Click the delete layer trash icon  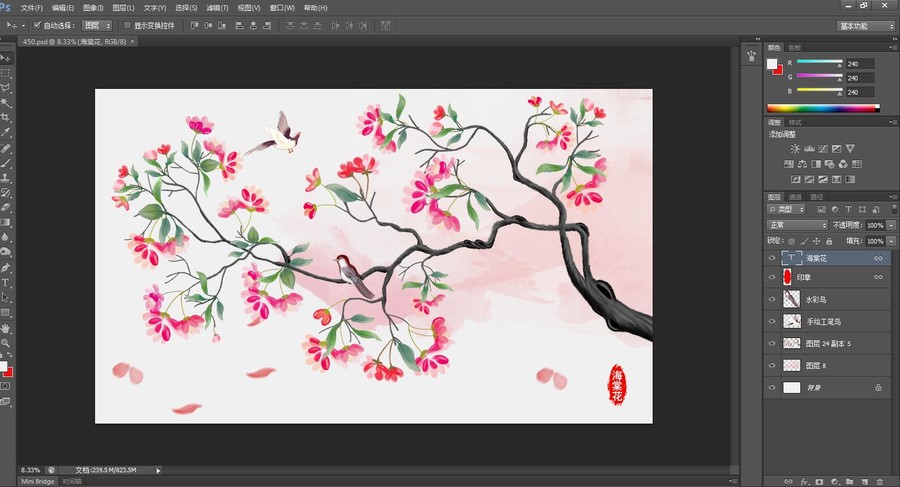880,482
